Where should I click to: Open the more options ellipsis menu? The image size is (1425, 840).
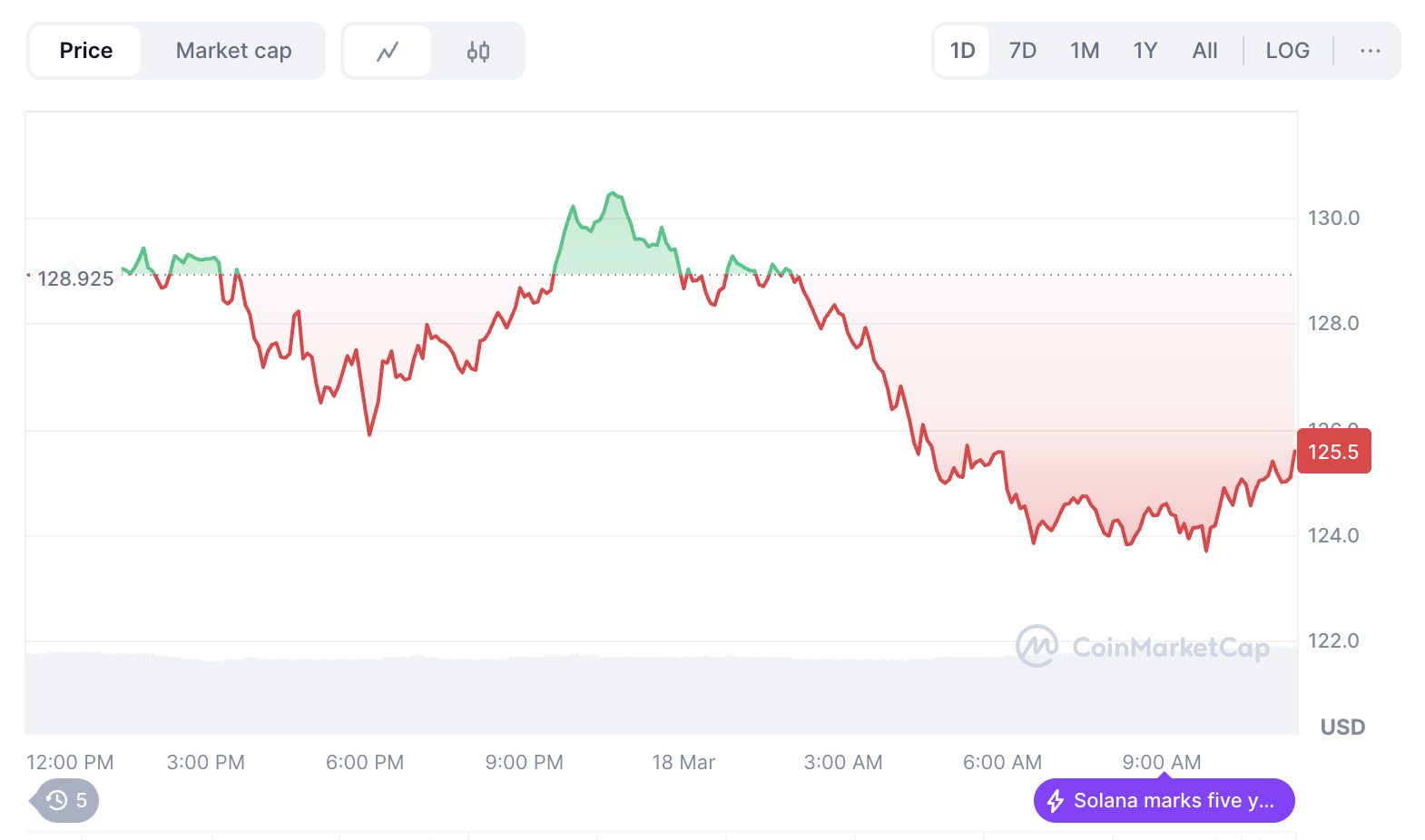[1370, 51]
